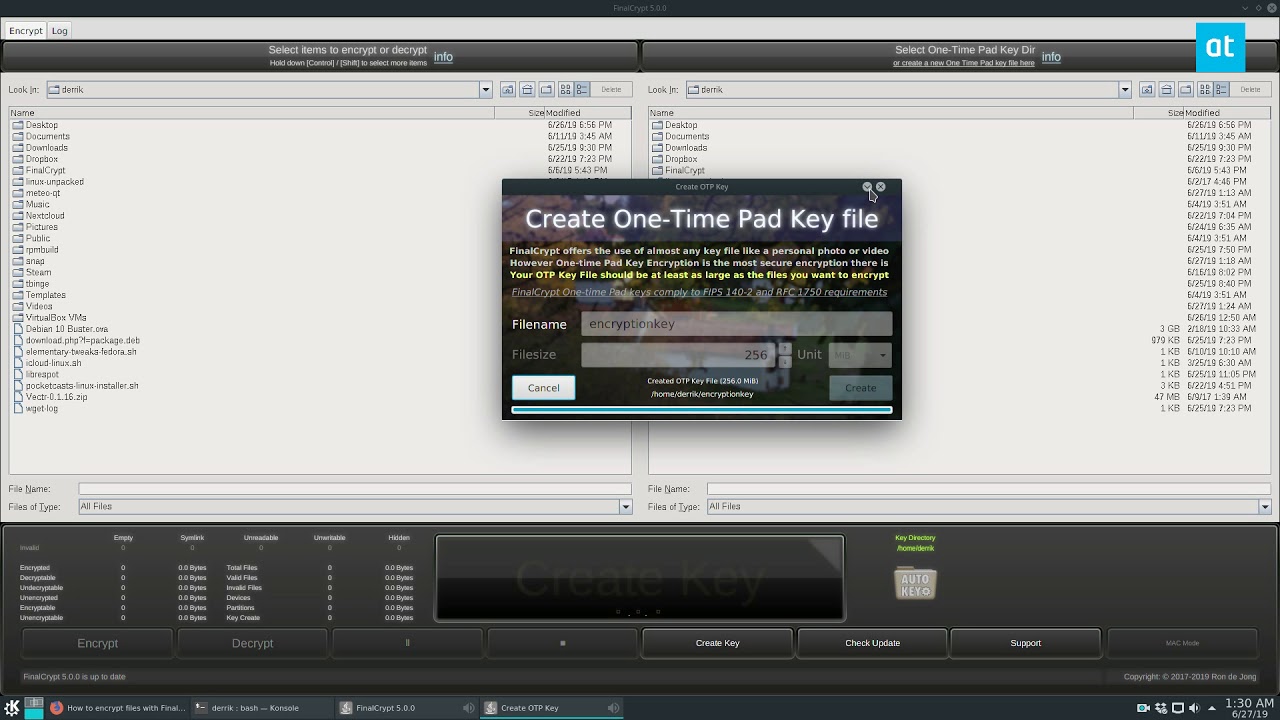Switch left file panel to list view

tap(566, 89)
